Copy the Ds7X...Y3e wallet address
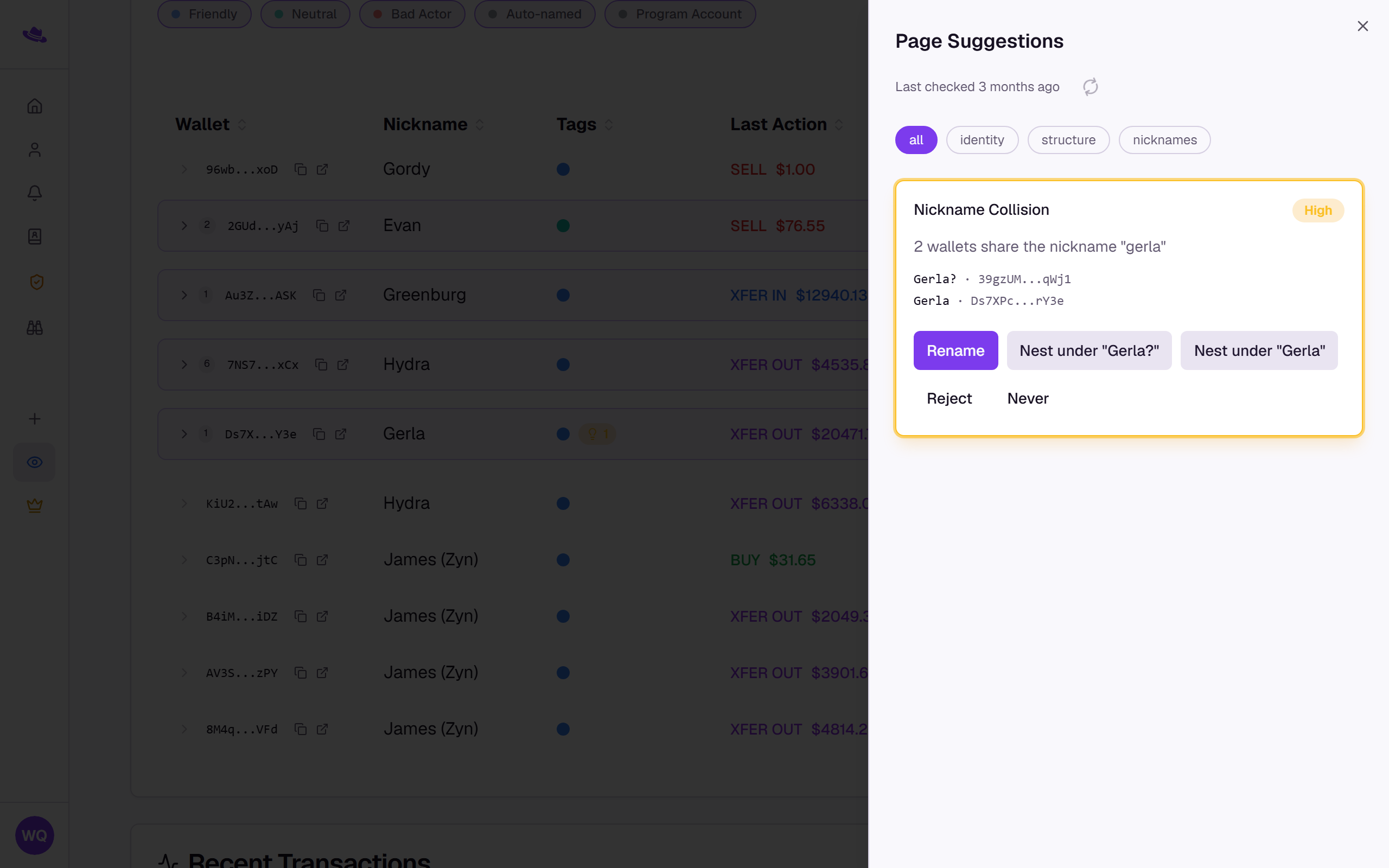The width and height of the screenshot is (1389, 868). click(319, 434)
